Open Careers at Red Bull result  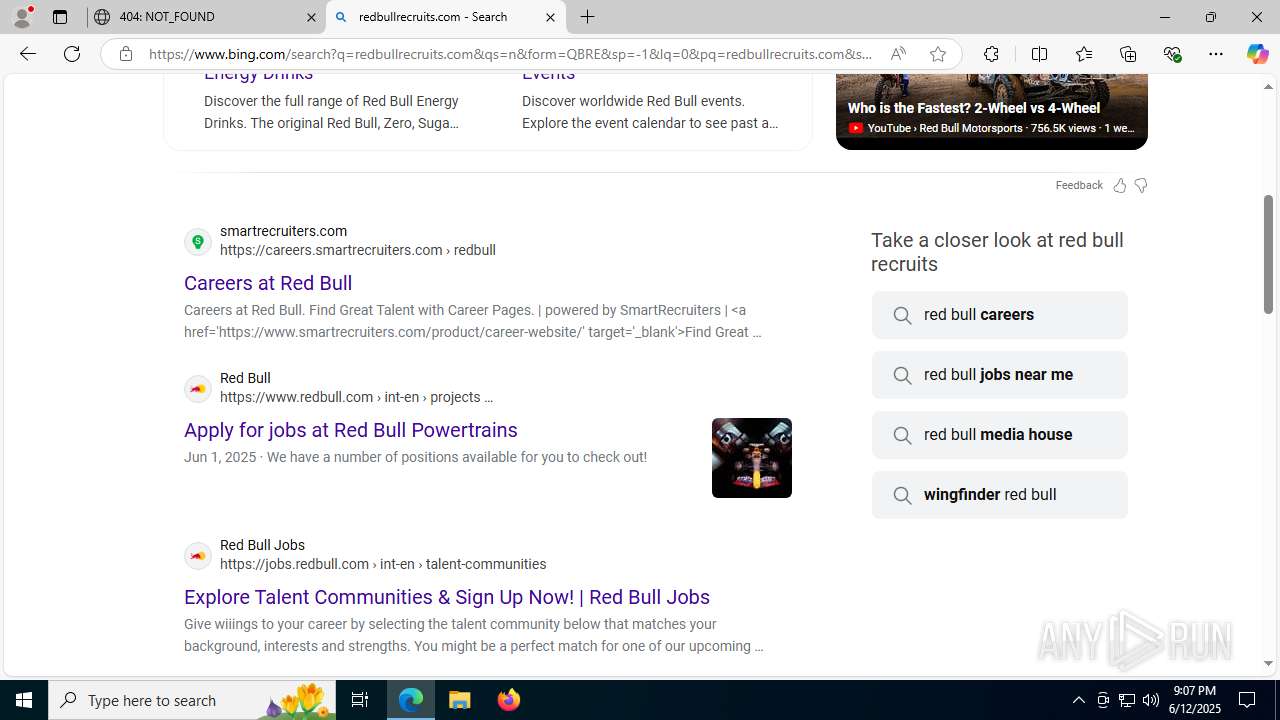(268, 283)
